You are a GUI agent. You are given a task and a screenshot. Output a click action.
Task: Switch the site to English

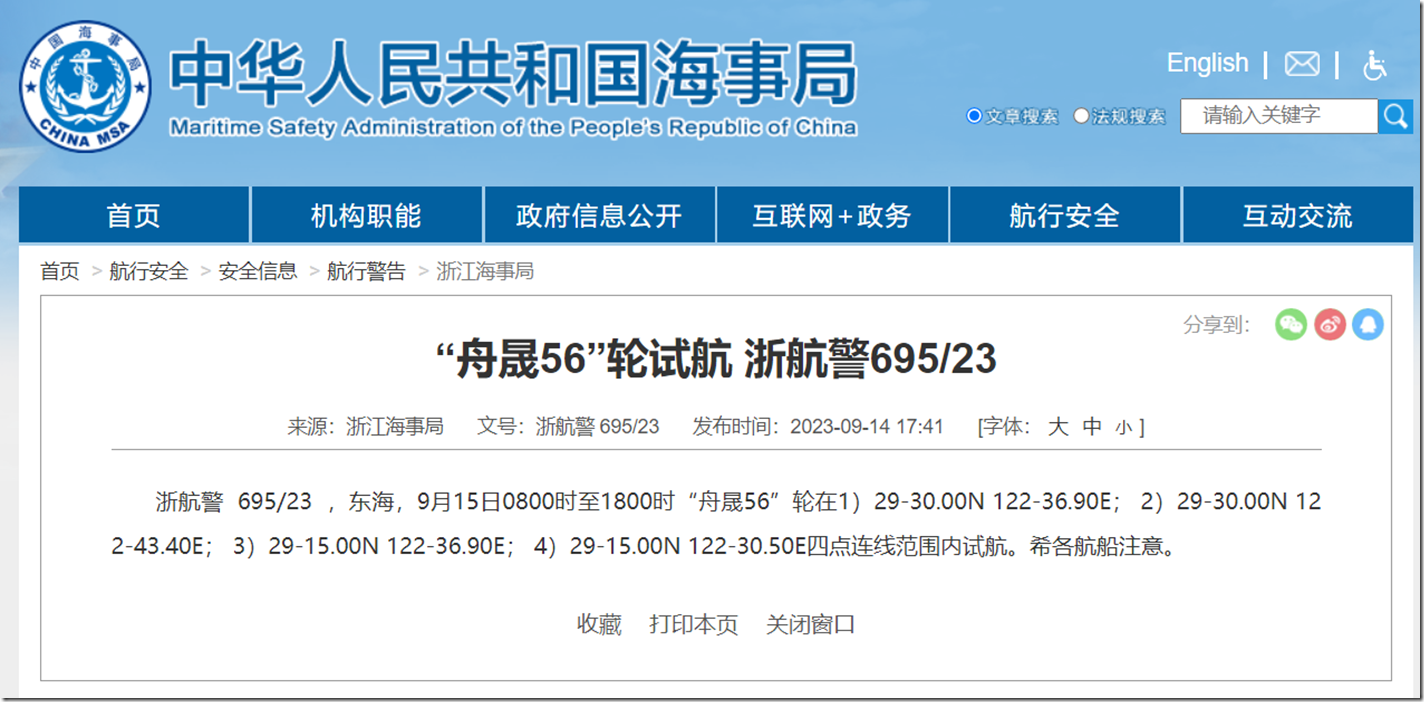coord(1207,63)
